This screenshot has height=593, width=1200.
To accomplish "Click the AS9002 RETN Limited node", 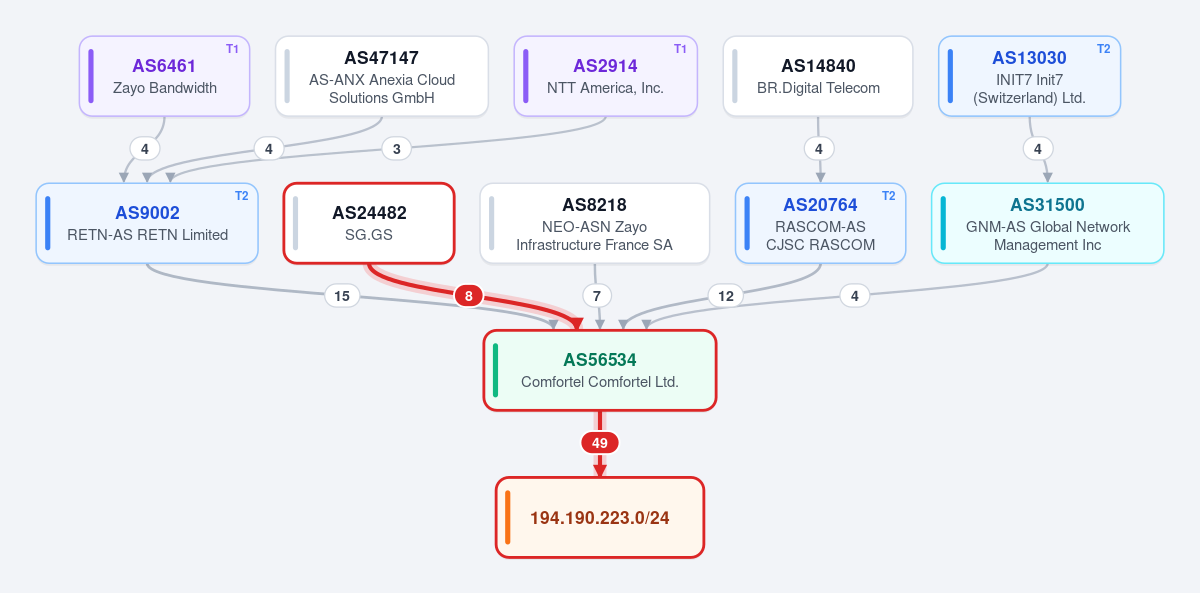I will pyautogui.click(x=148, y=223).
